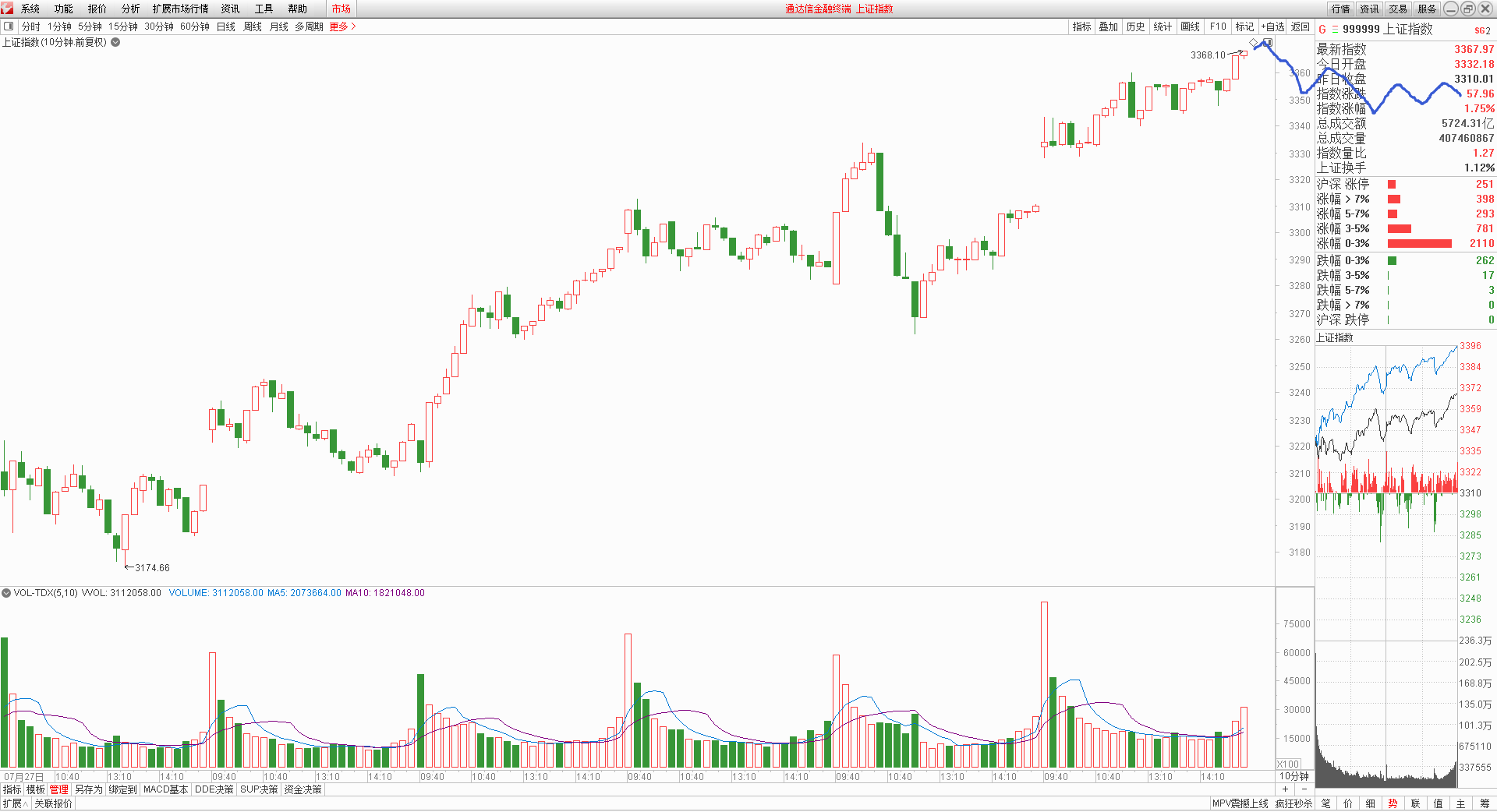The height and width of the screenshot is (812, 1497).
Task: Click the red app logo icon
Action: click(7, 8)
